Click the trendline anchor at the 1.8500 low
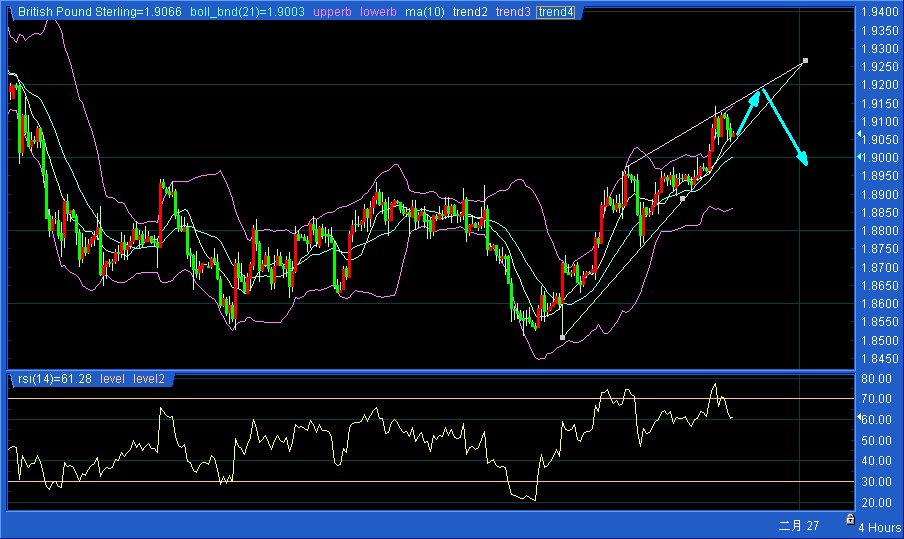904x539 pixels. coord(562,338)
